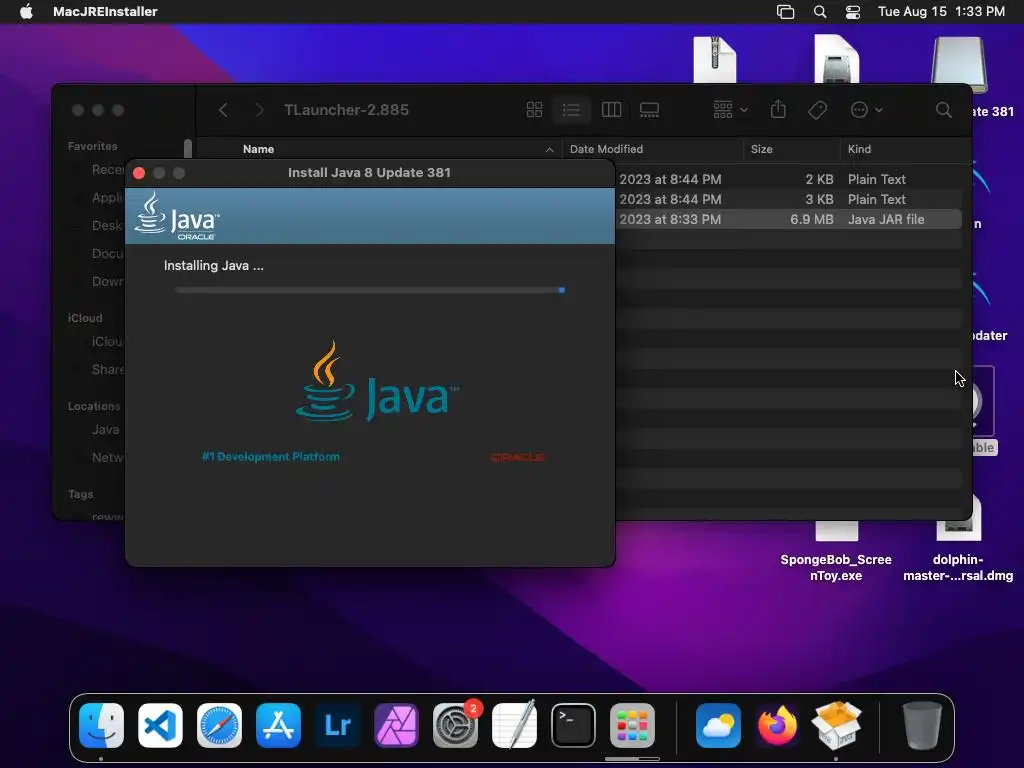1024x768 pixels.
Task: Launch Lightroom from the Dock
Action: point(337,726)
